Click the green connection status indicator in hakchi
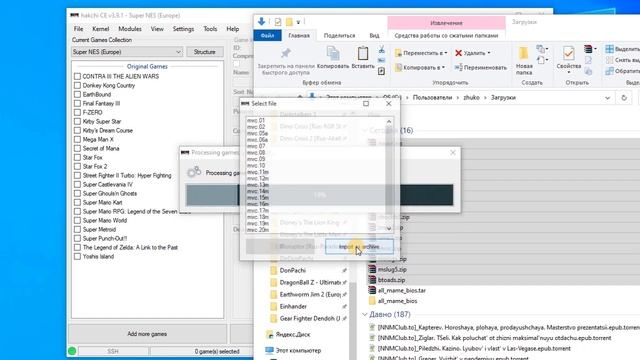The image size is (640, 360). (x=72, y=351)
